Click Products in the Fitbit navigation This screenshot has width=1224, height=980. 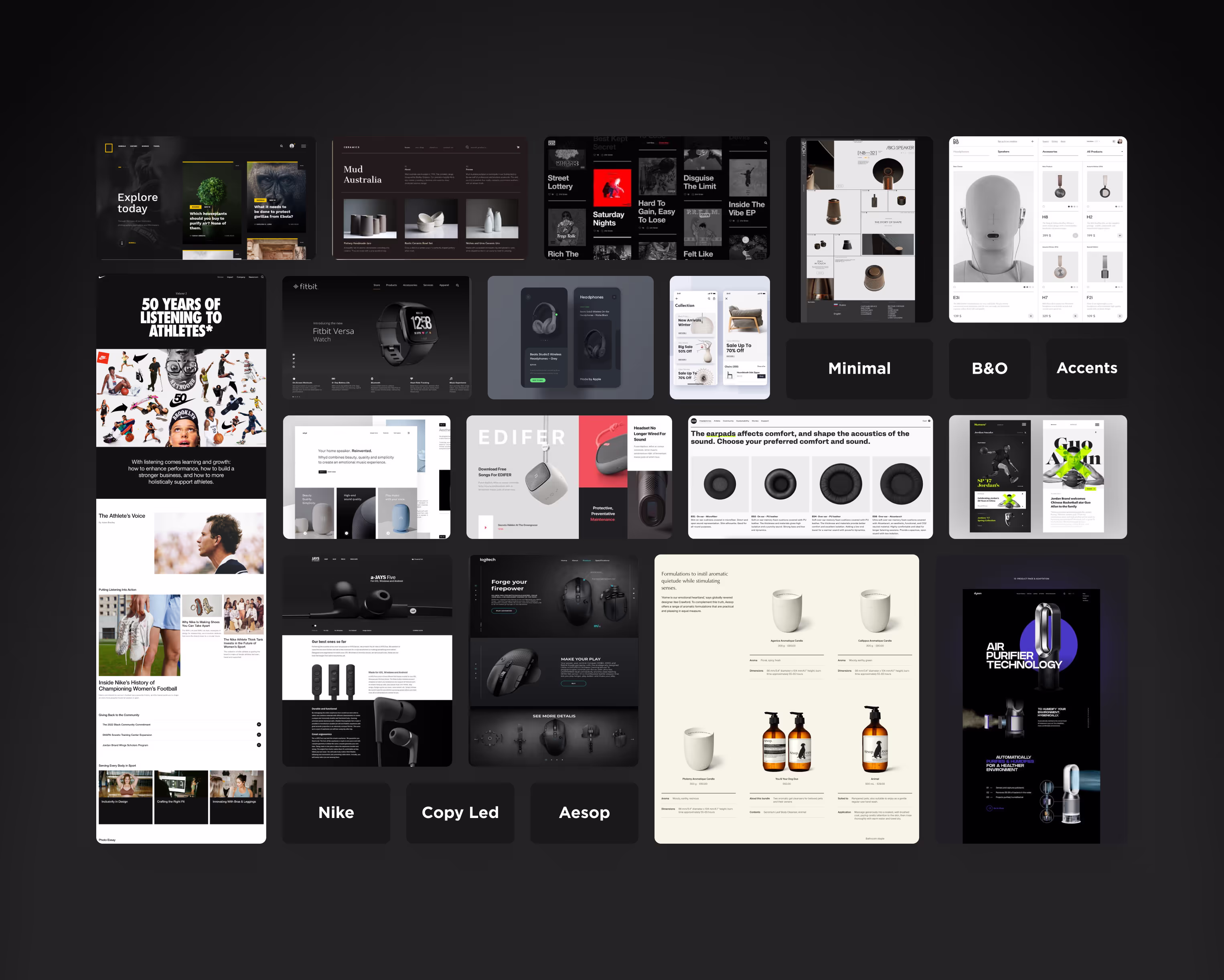391,285
